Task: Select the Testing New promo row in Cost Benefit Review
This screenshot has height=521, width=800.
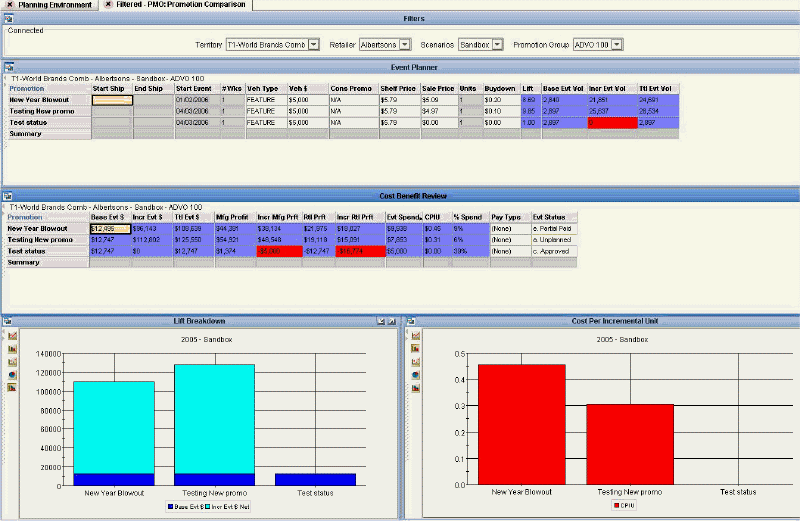Action: click(x=48, y=240)
